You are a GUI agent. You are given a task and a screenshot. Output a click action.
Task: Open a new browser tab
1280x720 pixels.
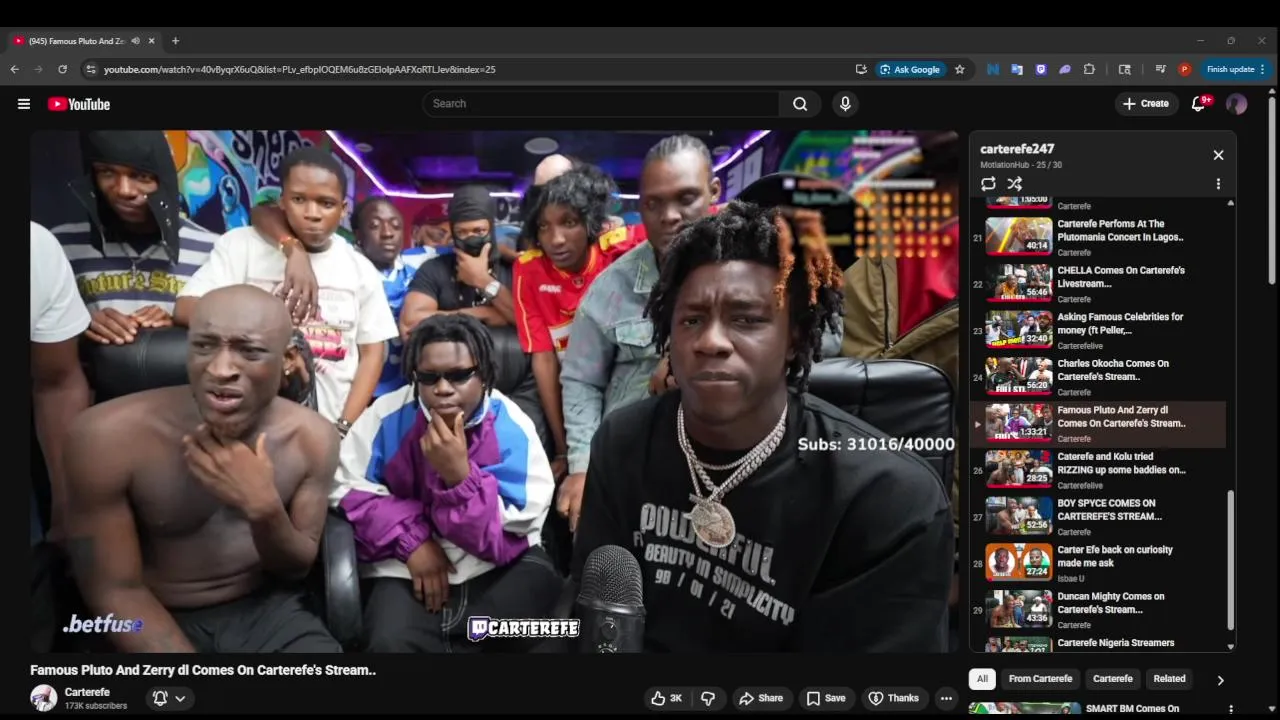(x=175, y=41)
